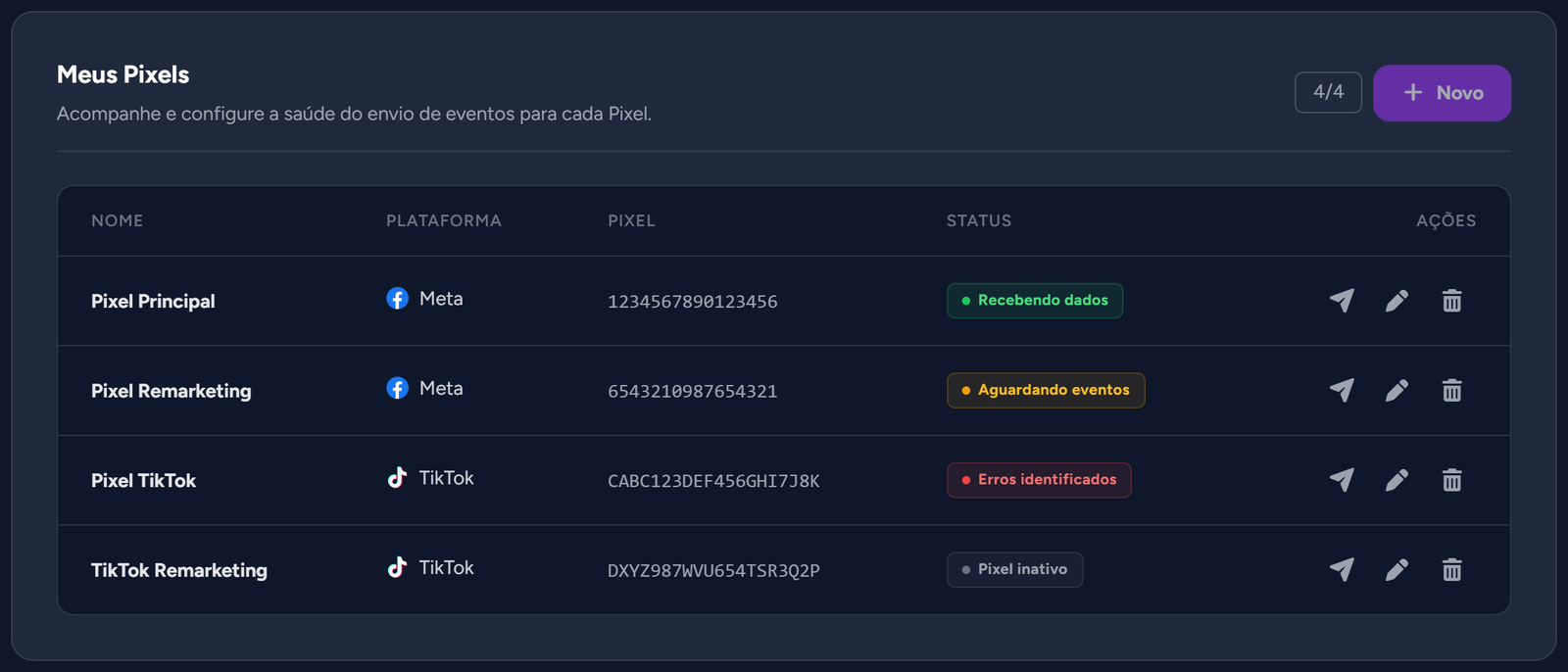
Task: Select pixel ID DXYZ987WVU654TSR3Q2P
Action: tap(713, 570)
